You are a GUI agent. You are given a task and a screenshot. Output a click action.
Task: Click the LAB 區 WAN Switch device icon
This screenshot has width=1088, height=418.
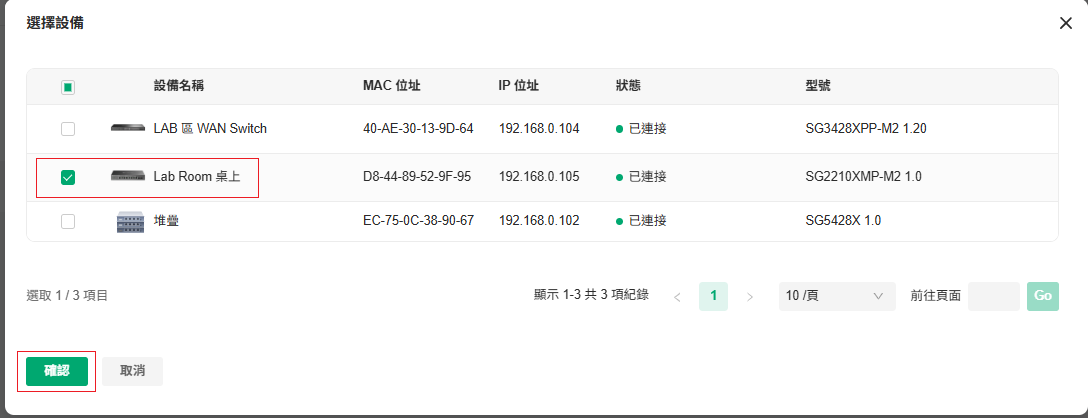tap(129, 128)
